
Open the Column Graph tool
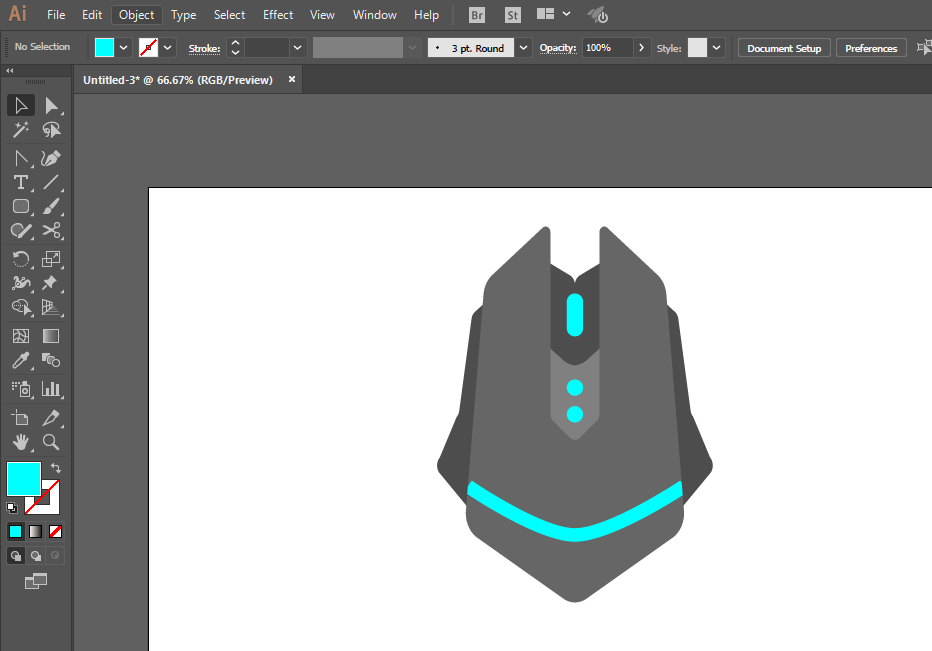51,389
